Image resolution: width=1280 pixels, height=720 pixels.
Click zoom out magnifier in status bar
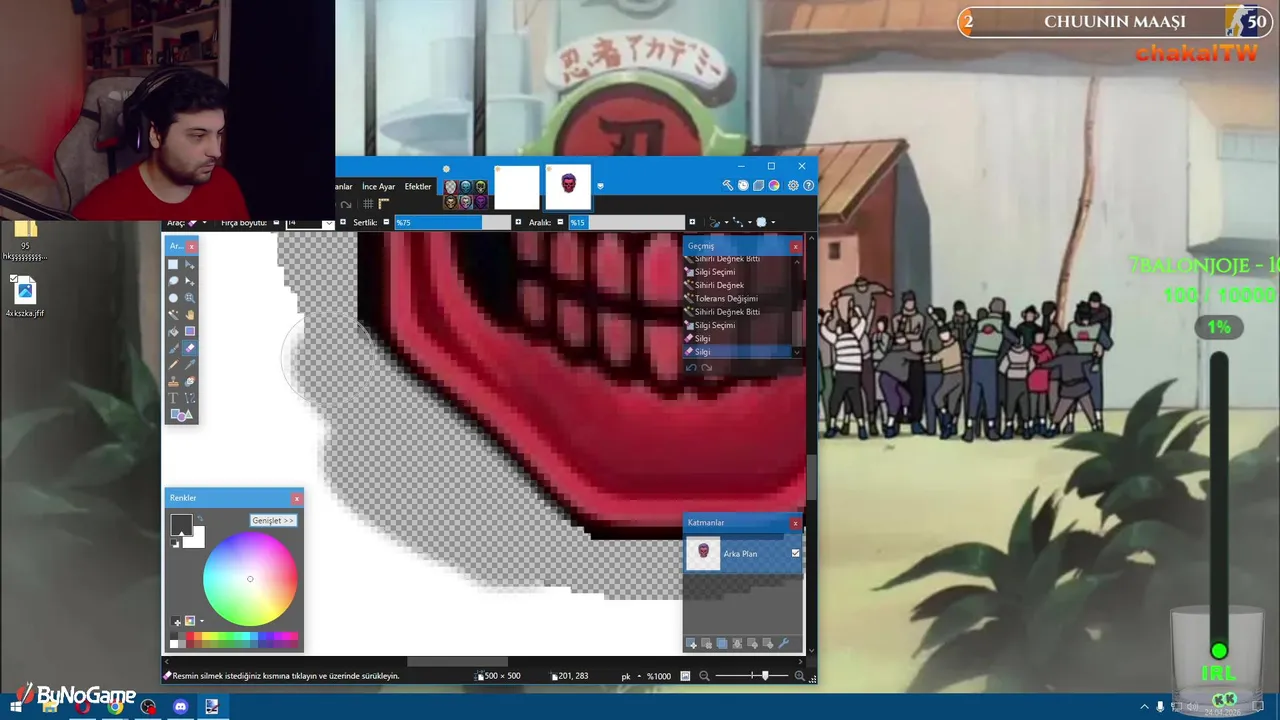[x=704, y=676]
